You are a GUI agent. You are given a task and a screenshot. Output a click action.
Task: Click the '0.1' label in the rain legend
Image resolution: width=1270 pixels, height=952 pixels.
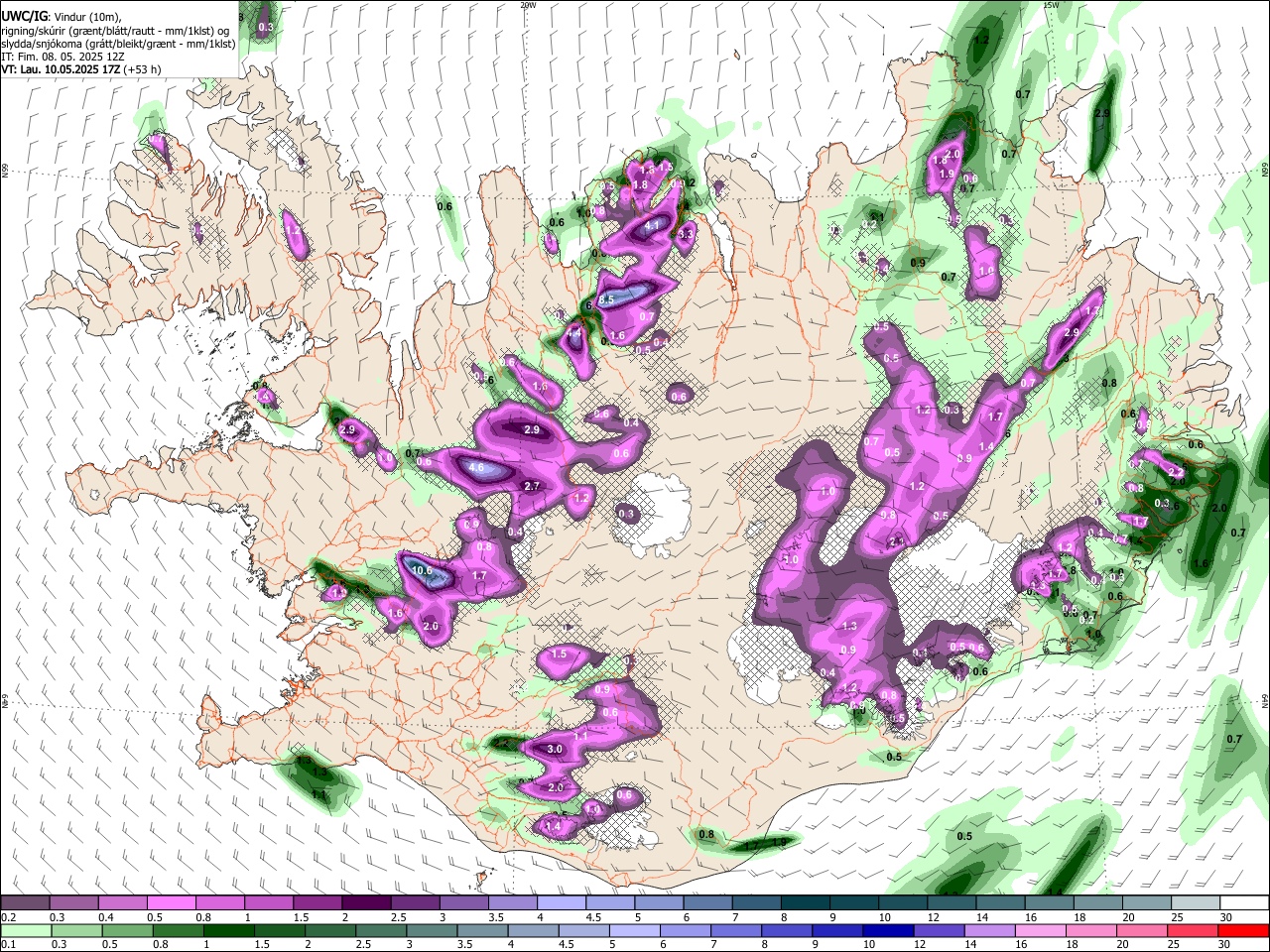tap(7, 944)
